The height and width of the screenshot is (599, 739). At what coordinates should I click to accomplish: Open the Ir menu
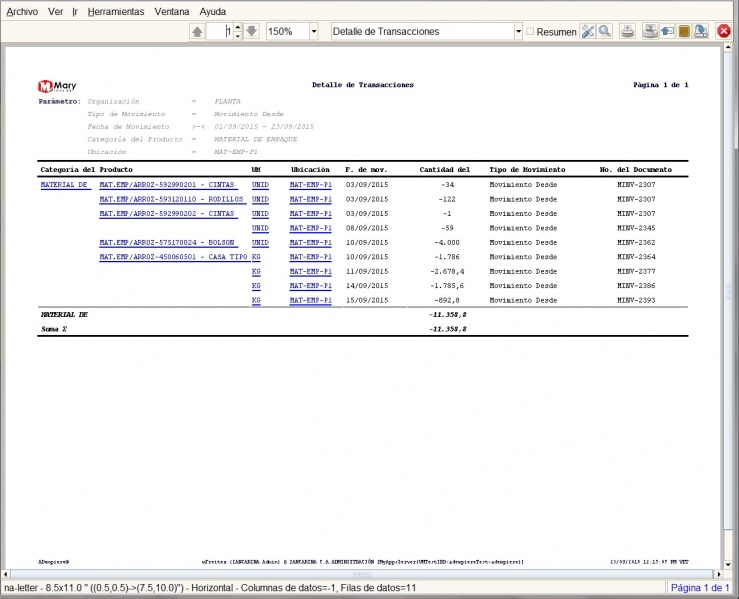point(75,11)
